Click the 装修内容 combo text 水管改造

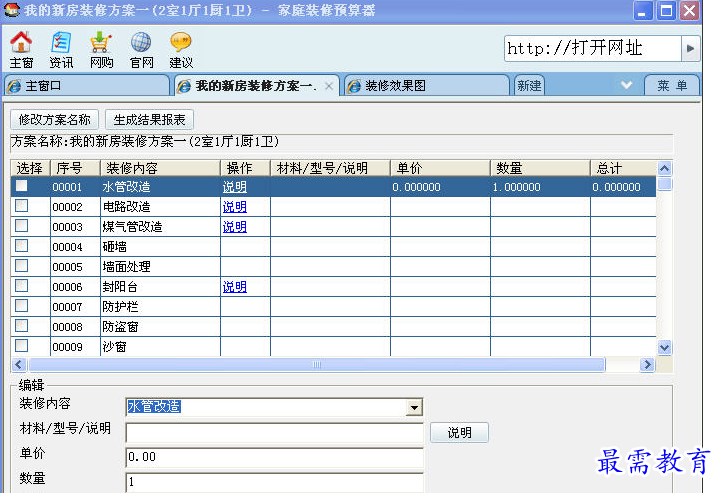[x=154, y=407]
